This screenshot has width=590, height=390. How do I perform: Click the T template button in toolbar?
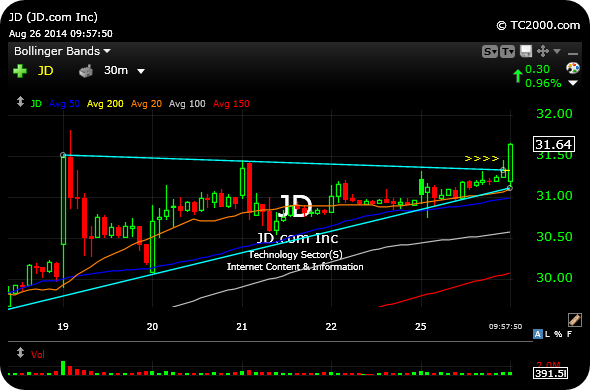pyautogui.click(x=507, y=51)
